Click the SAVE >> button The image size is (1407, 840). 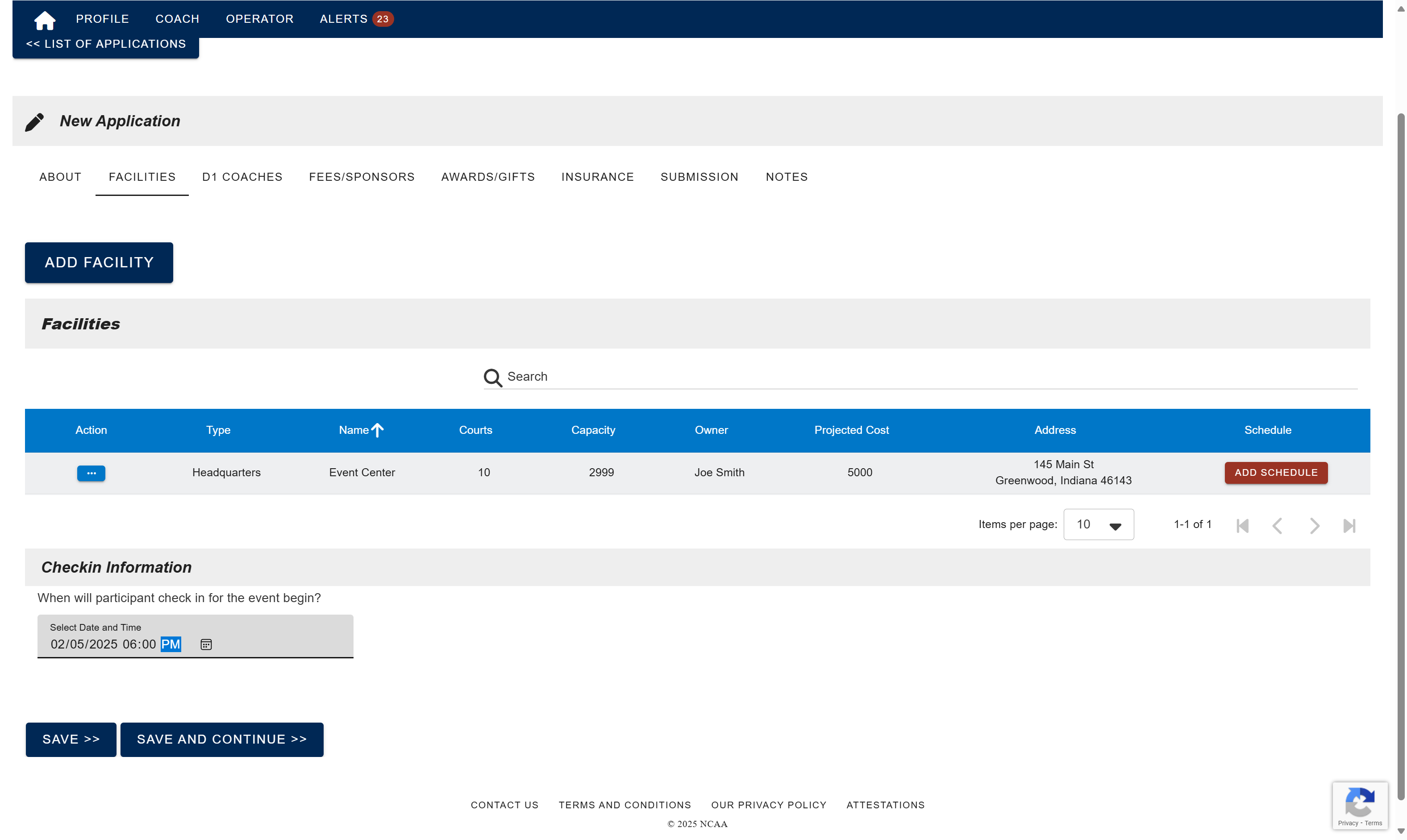tap(71, 739)
